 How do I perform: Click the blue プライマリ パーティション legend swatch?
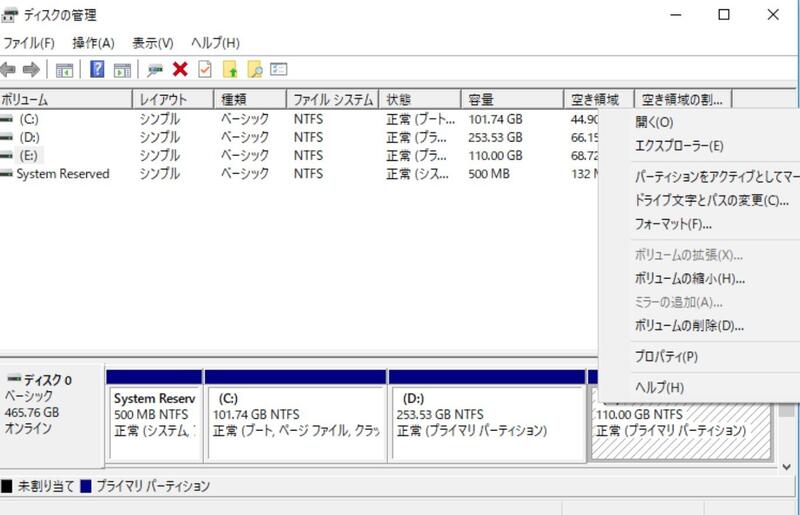[86, 486]
